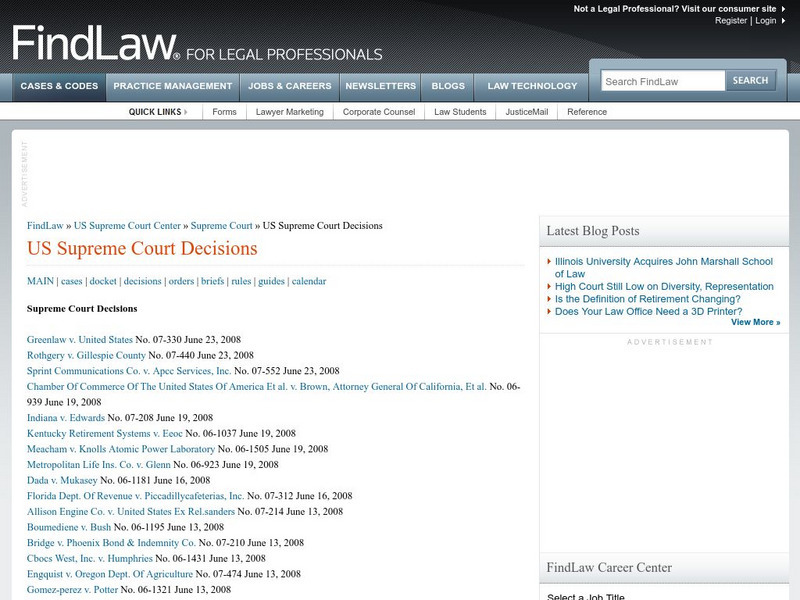Open Metropolitan Life Ins. Co. v. Glenn

coord(98,465)
